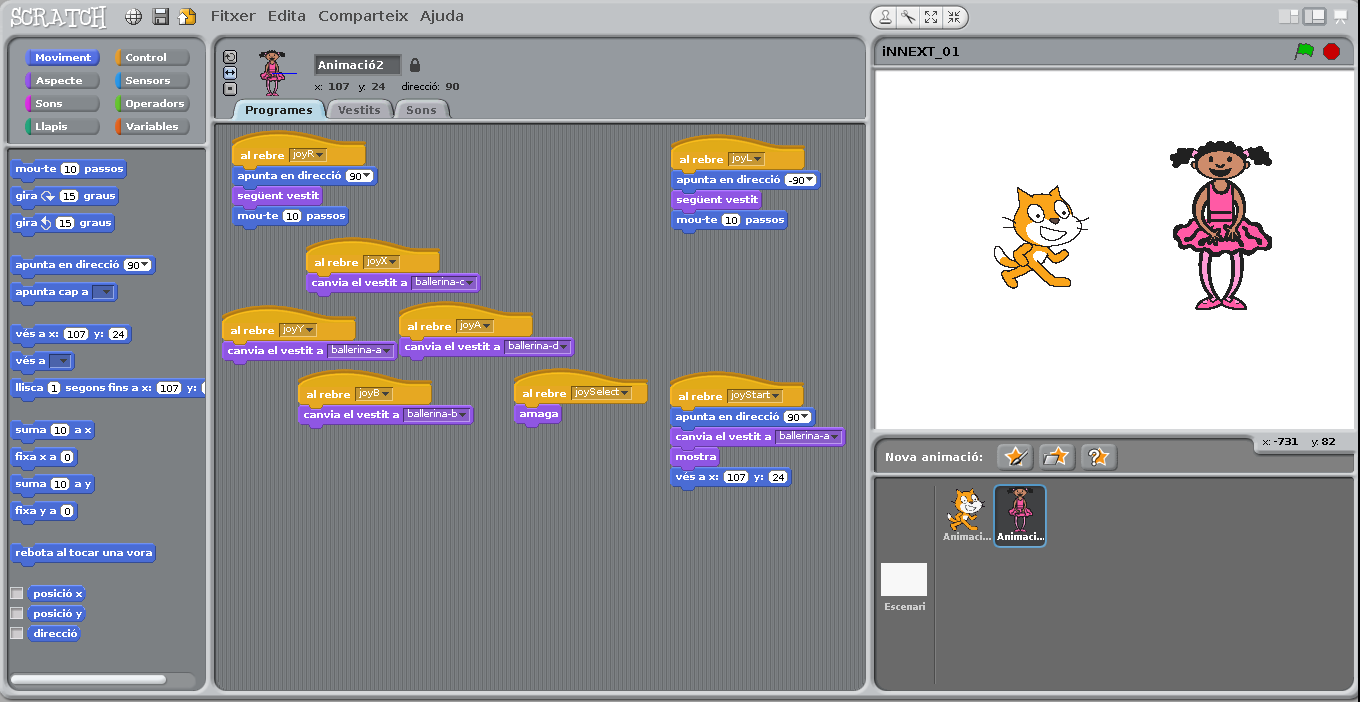The width and height of the screenshot is (1360, 702).
Task: Select the Shrink sprite tool
Action: pyautogui.click(x=953, y=17)
